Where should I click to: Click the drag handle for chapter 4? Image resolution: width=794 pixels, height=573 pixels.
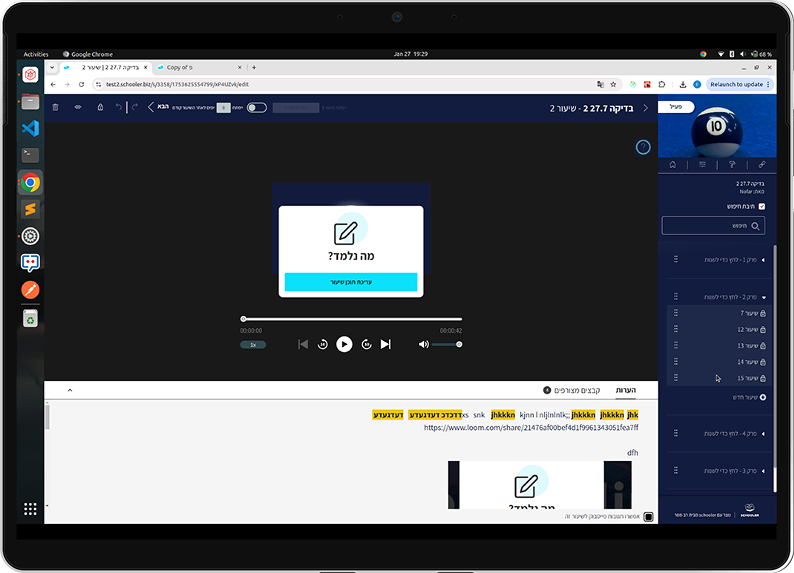point(676,433)
